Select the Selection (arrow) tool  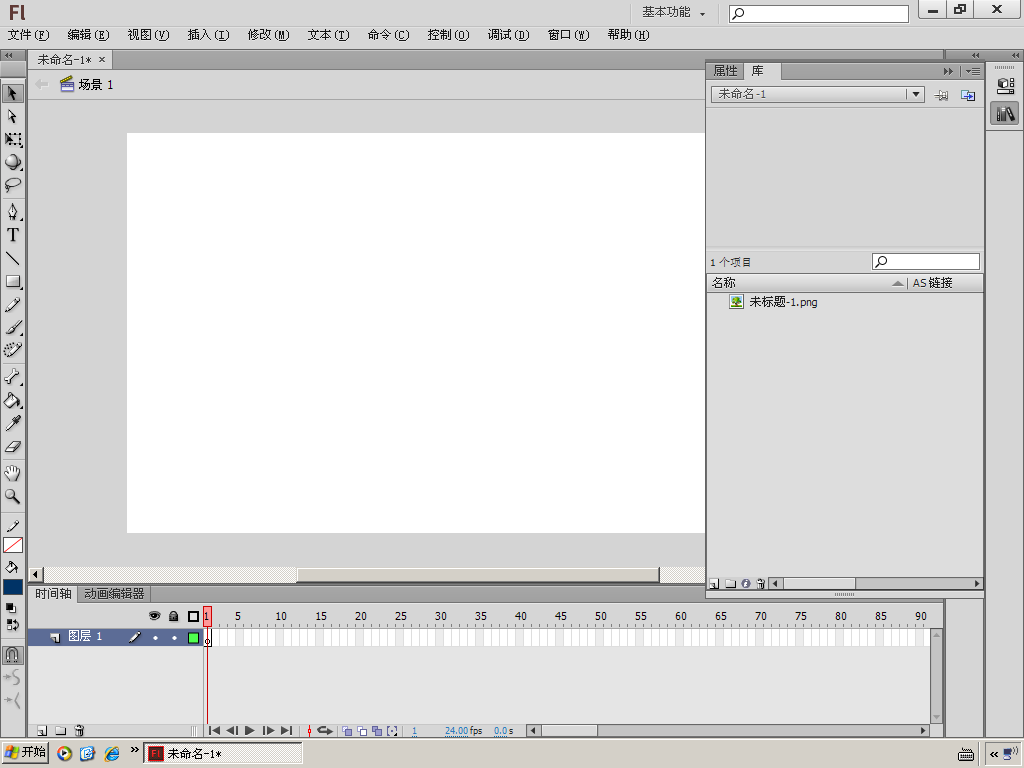point(12,93)
